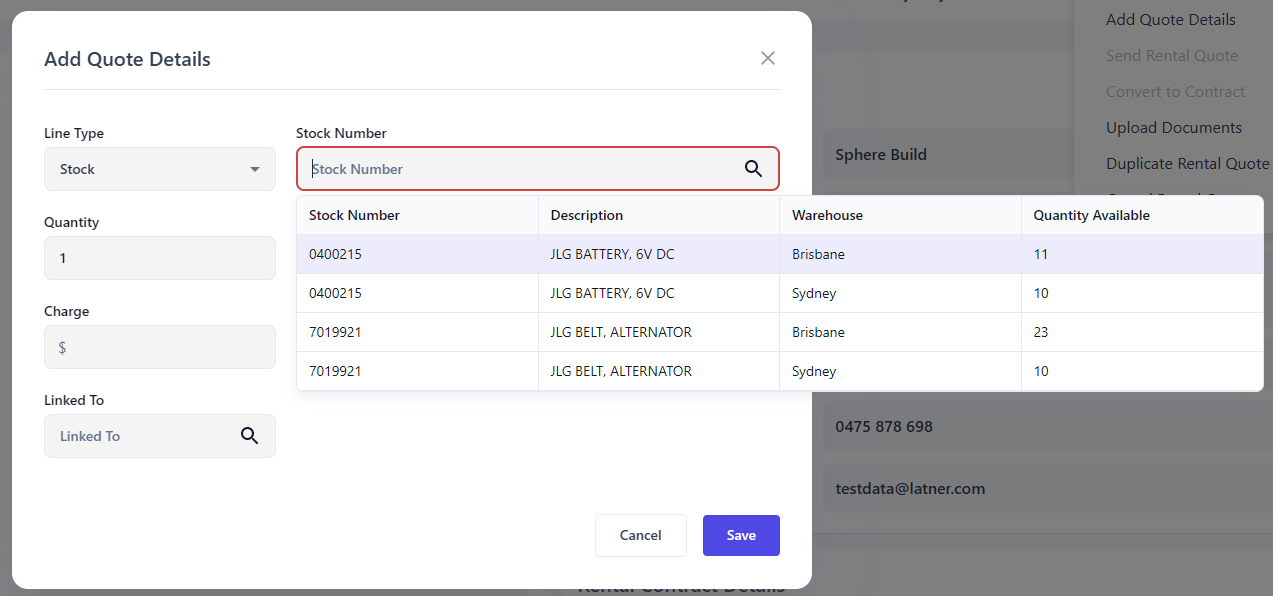Click the Quantity Available column header
The height and width of the screenshot is (596, 1273).
coord(1091,215)
